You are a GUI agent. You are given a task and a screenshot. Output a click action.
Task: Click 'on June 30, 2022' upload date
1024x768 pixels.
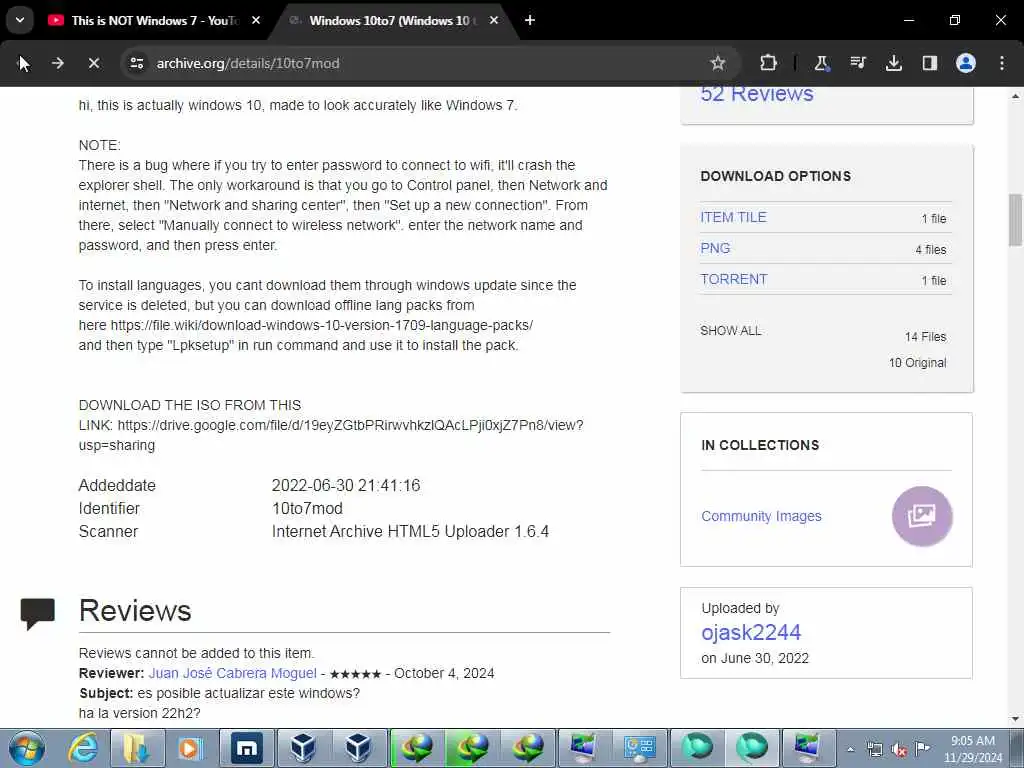tap(755, 658)
